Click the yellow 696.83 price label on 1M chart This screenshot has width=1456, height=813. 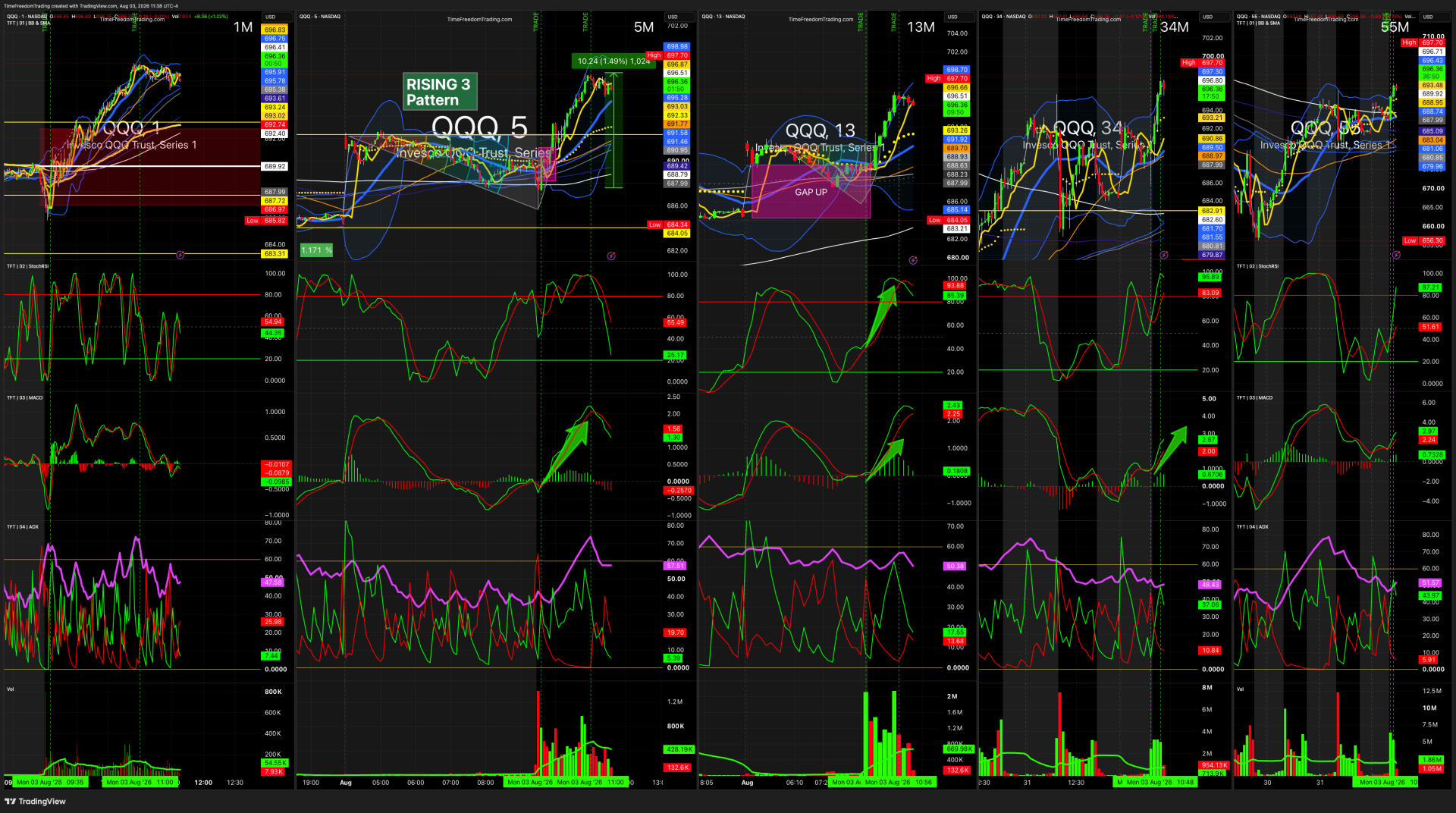pos(275,30)
